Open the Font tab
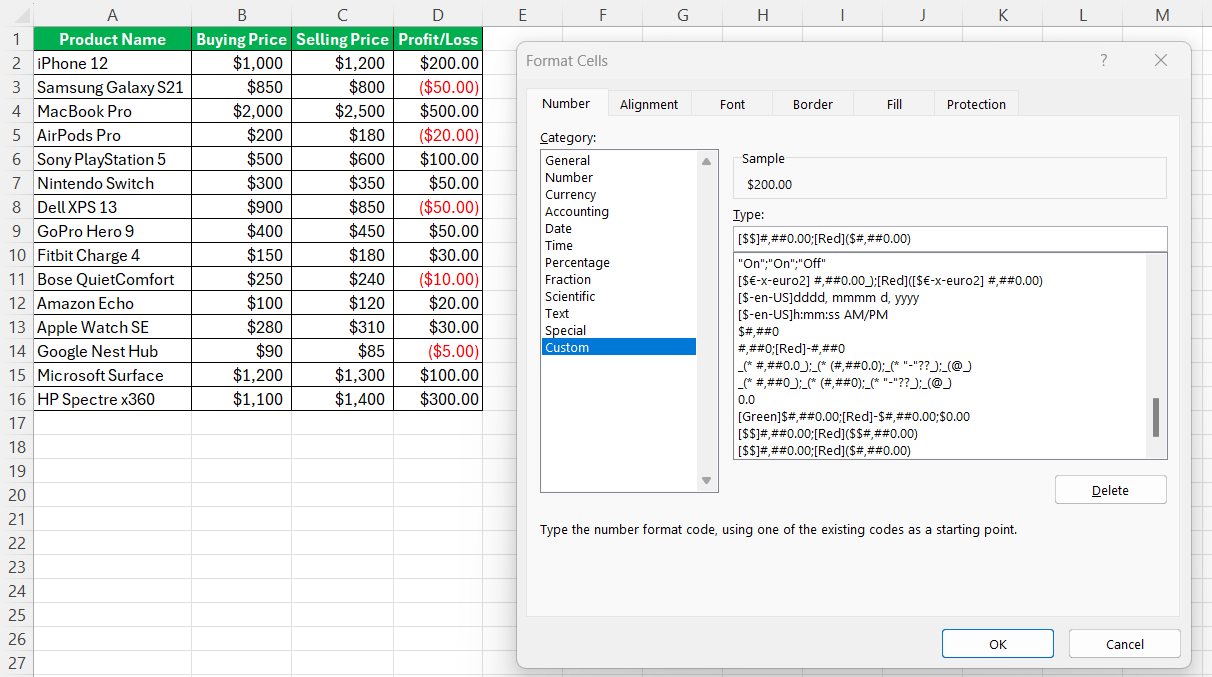 click(732, 104)
